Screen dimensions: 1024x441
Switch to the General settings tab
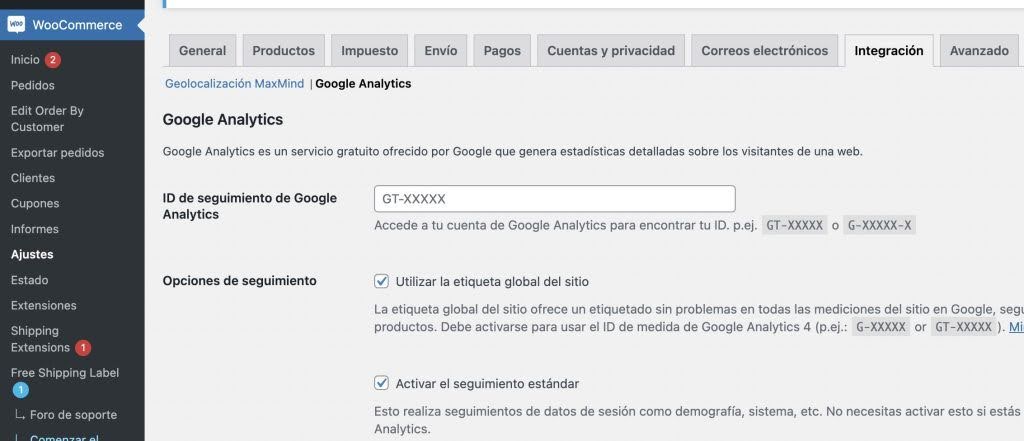[x=202, y=51]
